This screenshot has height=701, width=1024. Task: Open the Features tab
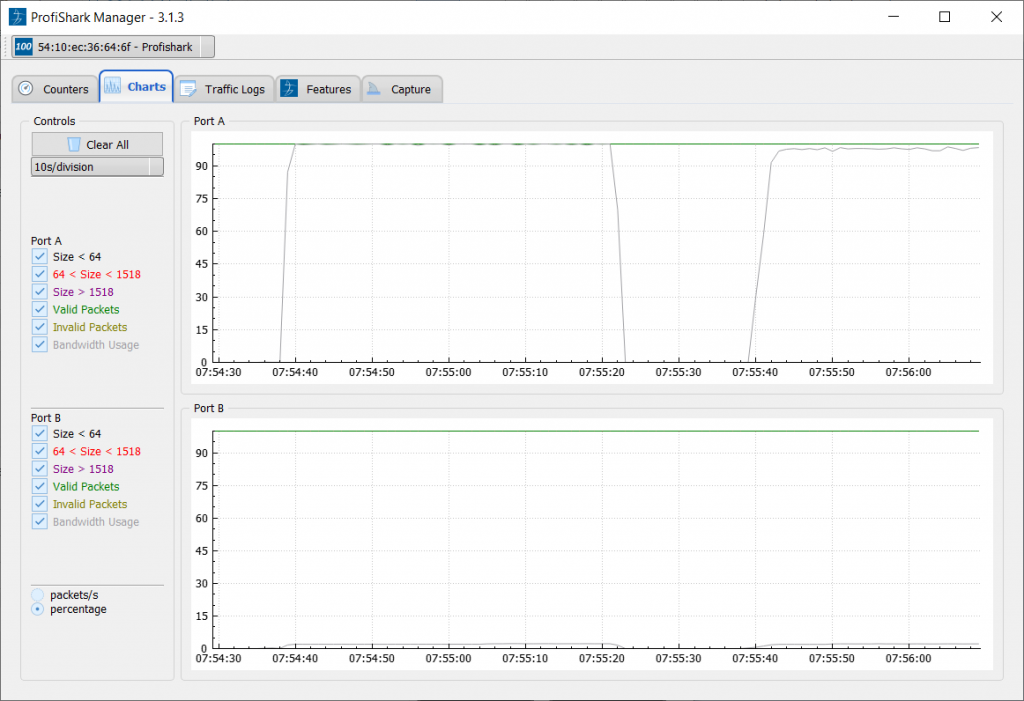318,89
